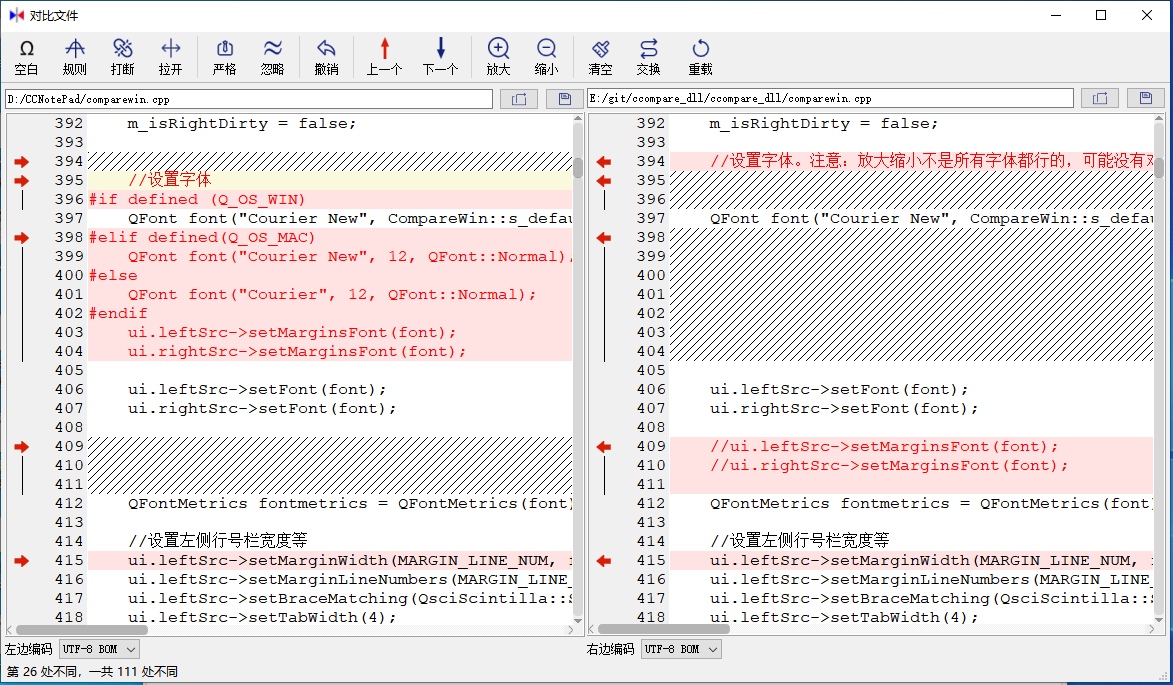Undo with the 撤销 button

(326, 58)
